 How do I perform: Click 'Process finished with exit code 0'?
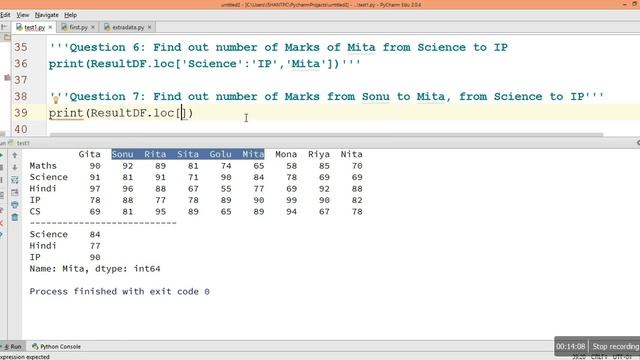click(119, 291)
